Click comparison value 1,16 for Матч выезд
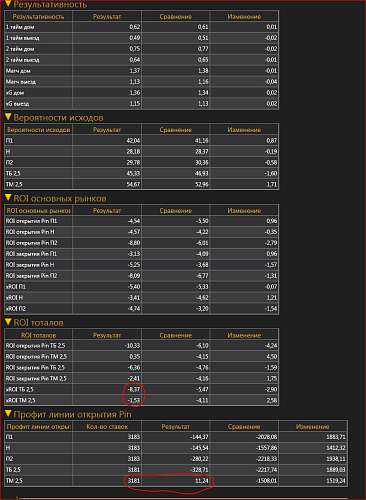366x500 pixels. pyautogui.click(x=203, y=82)
